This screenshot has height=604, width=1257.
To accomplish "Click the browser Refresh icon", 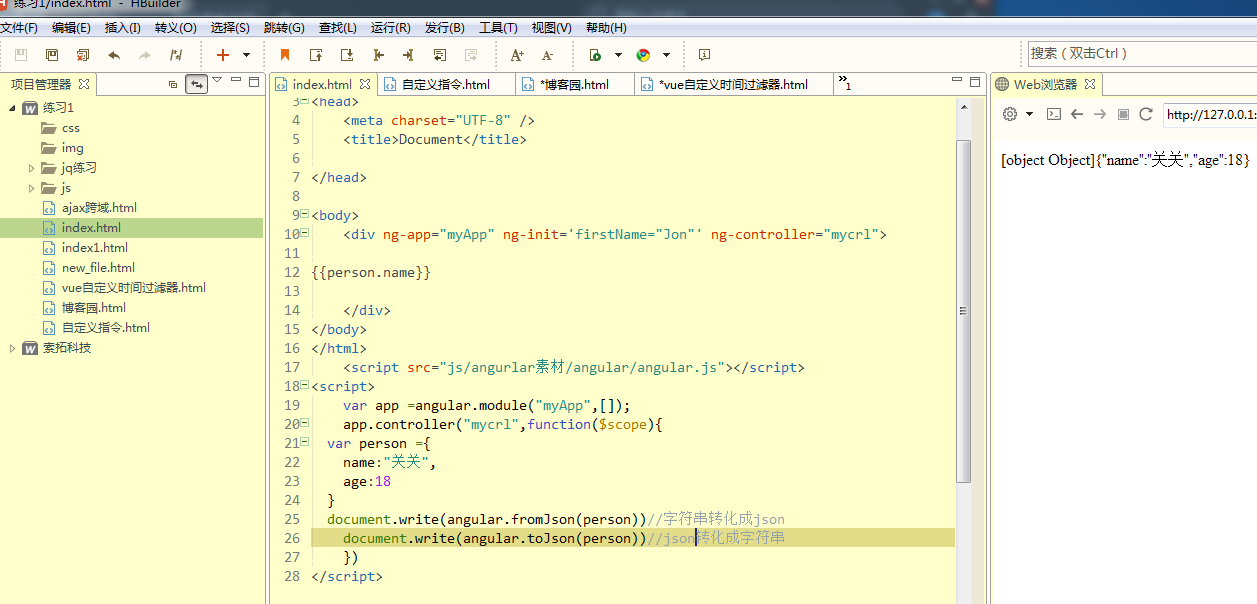I will click(x=1146, y=114).
